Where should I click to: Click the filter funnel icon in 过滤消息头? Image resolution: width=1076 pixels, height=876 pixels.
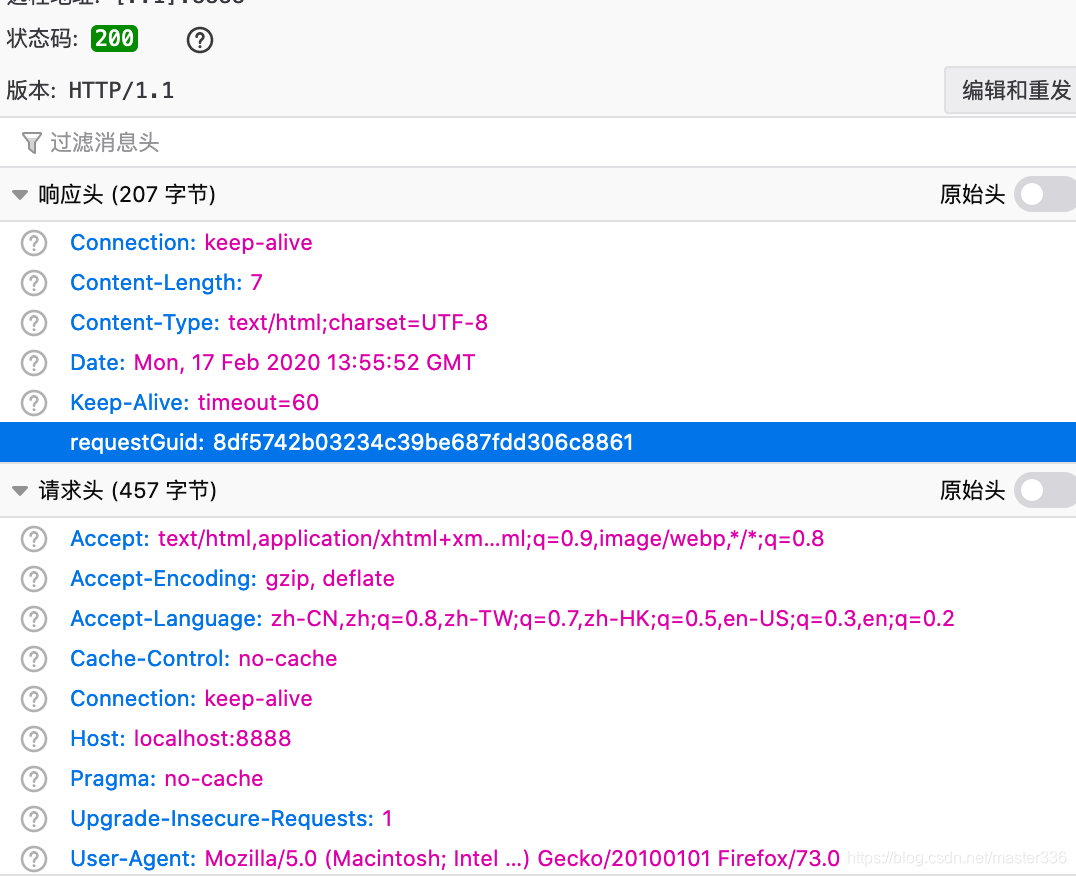pos(34,143)
